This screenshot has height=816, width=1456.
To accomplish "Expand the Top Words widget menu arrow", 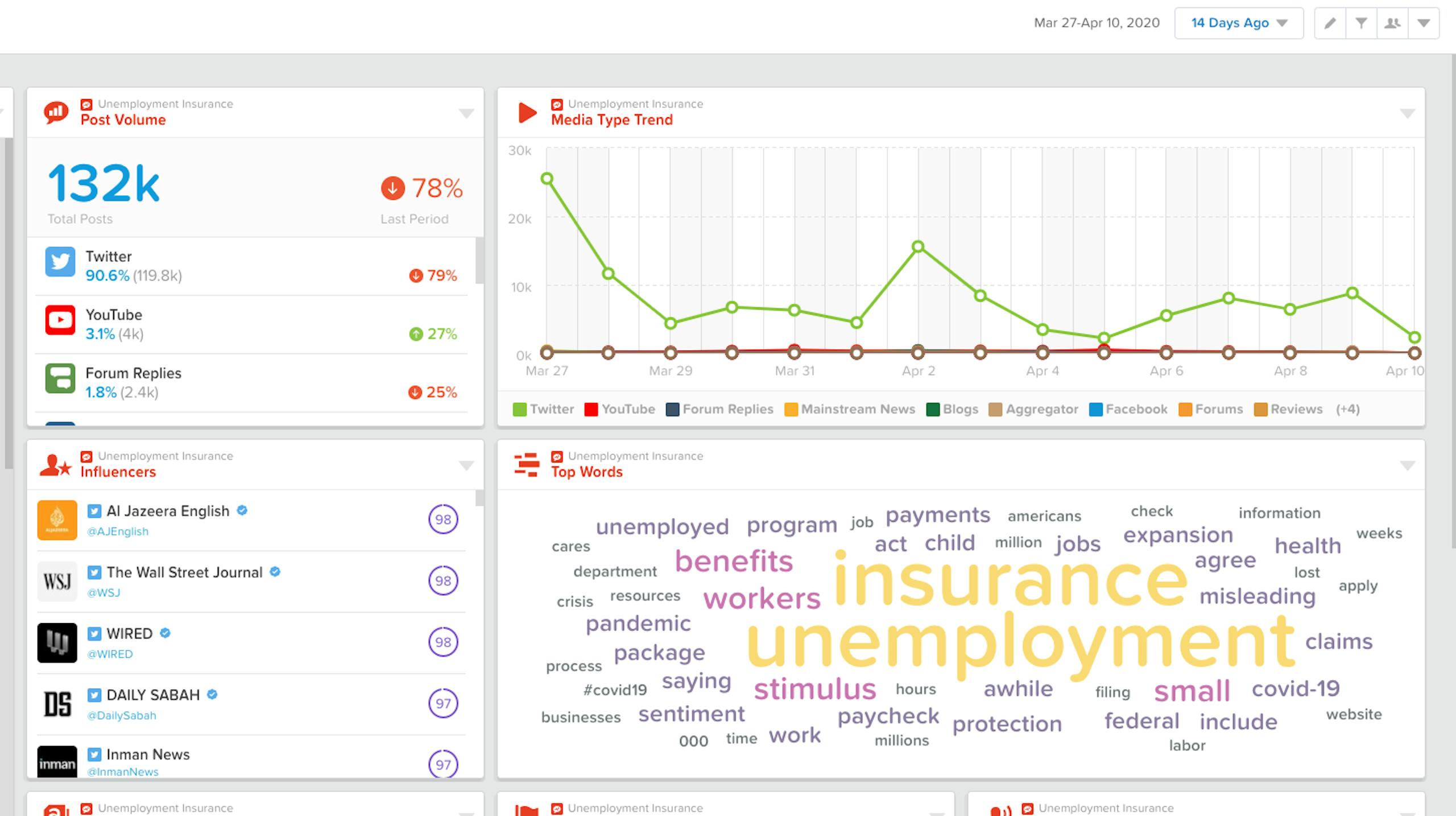I will (x=1407, y=465).
